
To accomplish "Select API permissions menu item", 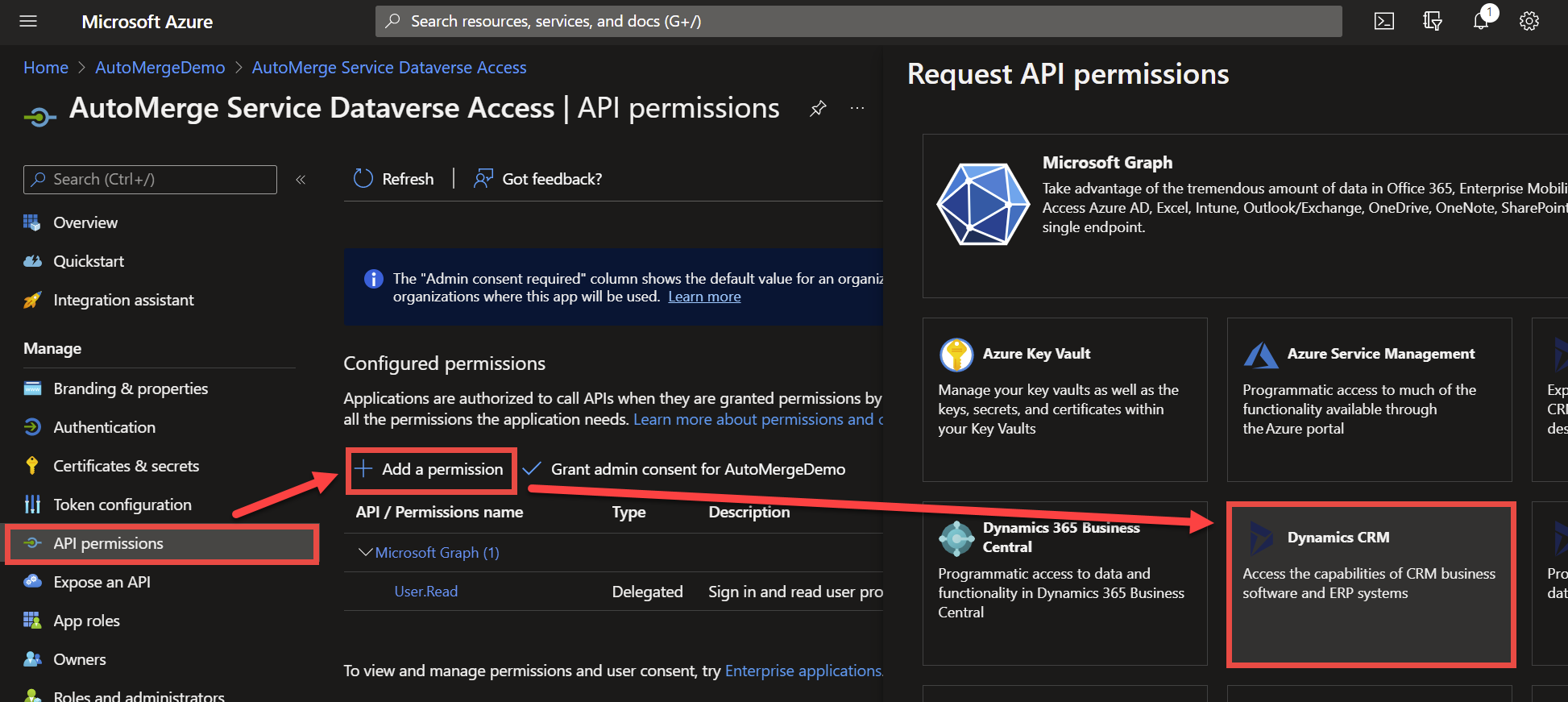I will (x=161, y=543).
